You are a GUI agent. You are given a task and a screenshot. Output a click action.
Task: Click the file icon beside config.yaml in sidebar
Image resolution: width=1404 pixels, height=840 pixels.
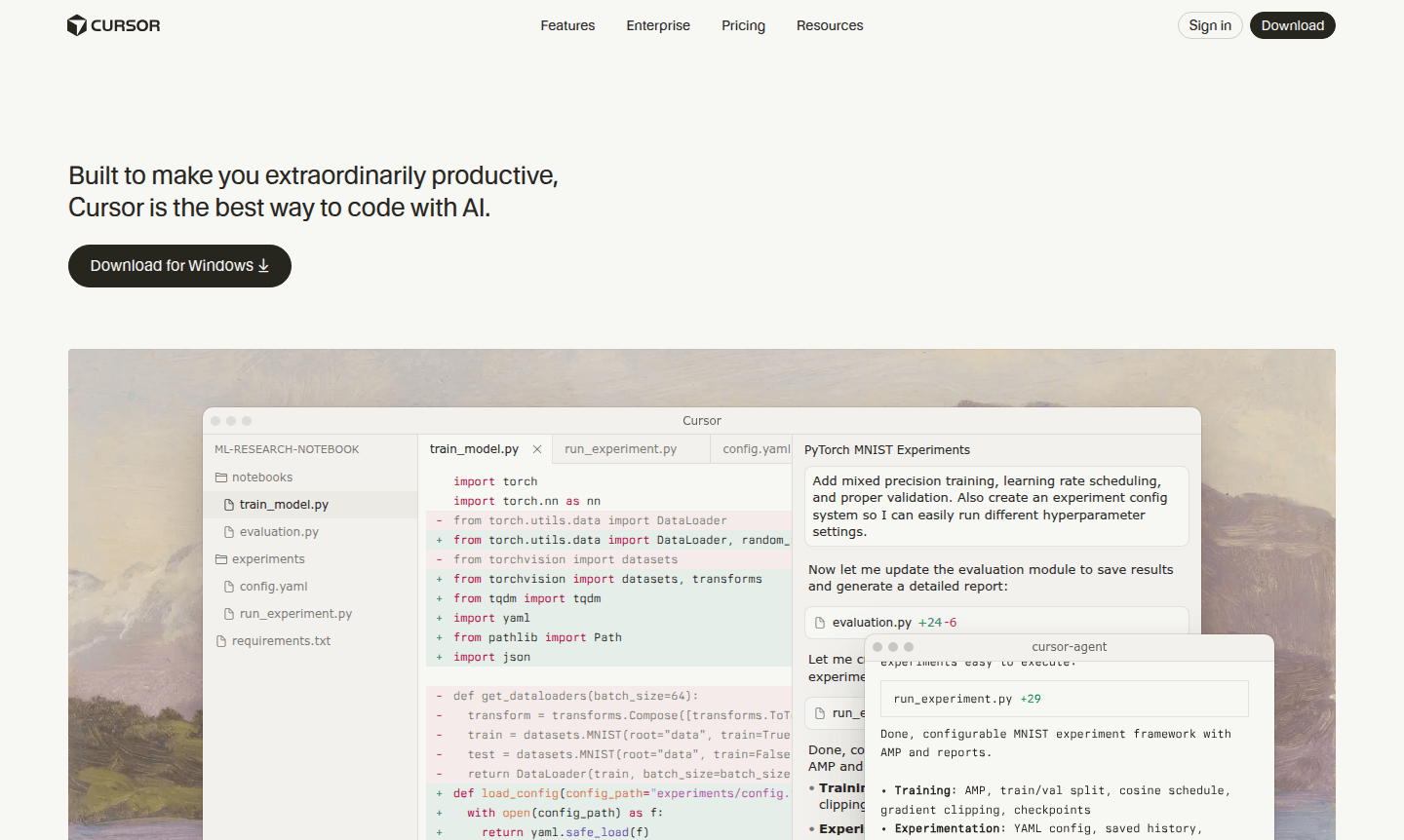point(229,587)
